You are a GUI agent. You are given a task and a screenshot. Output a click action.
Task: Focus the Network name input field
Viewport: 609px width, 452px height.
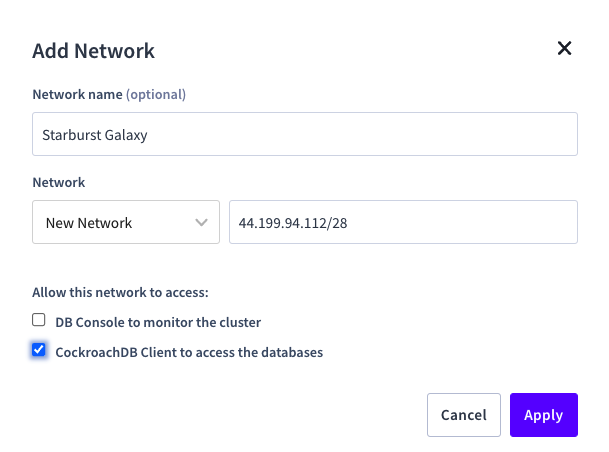[x=304, y=134]
